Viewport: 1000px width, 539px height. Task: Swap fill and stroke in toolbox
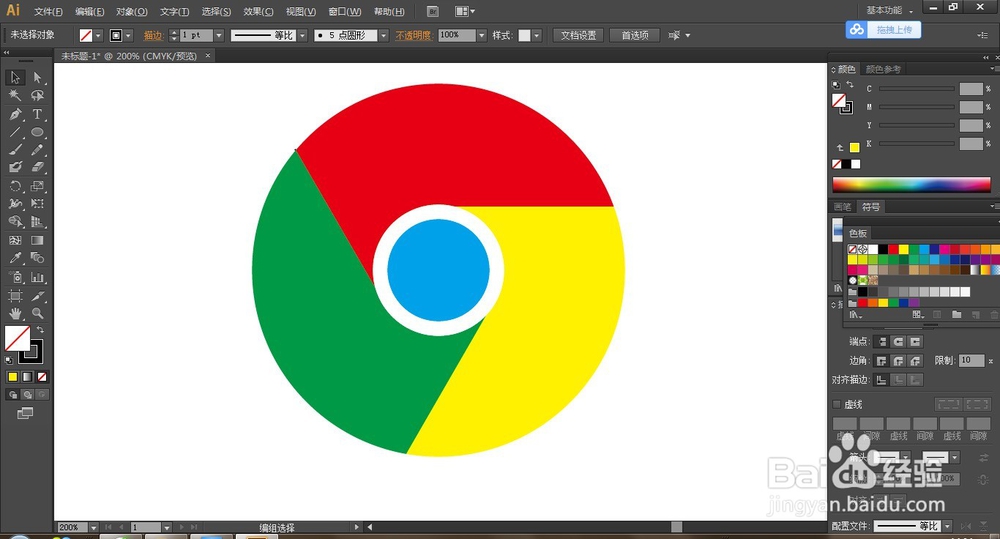pyautogui.click(x=40, y=330)
